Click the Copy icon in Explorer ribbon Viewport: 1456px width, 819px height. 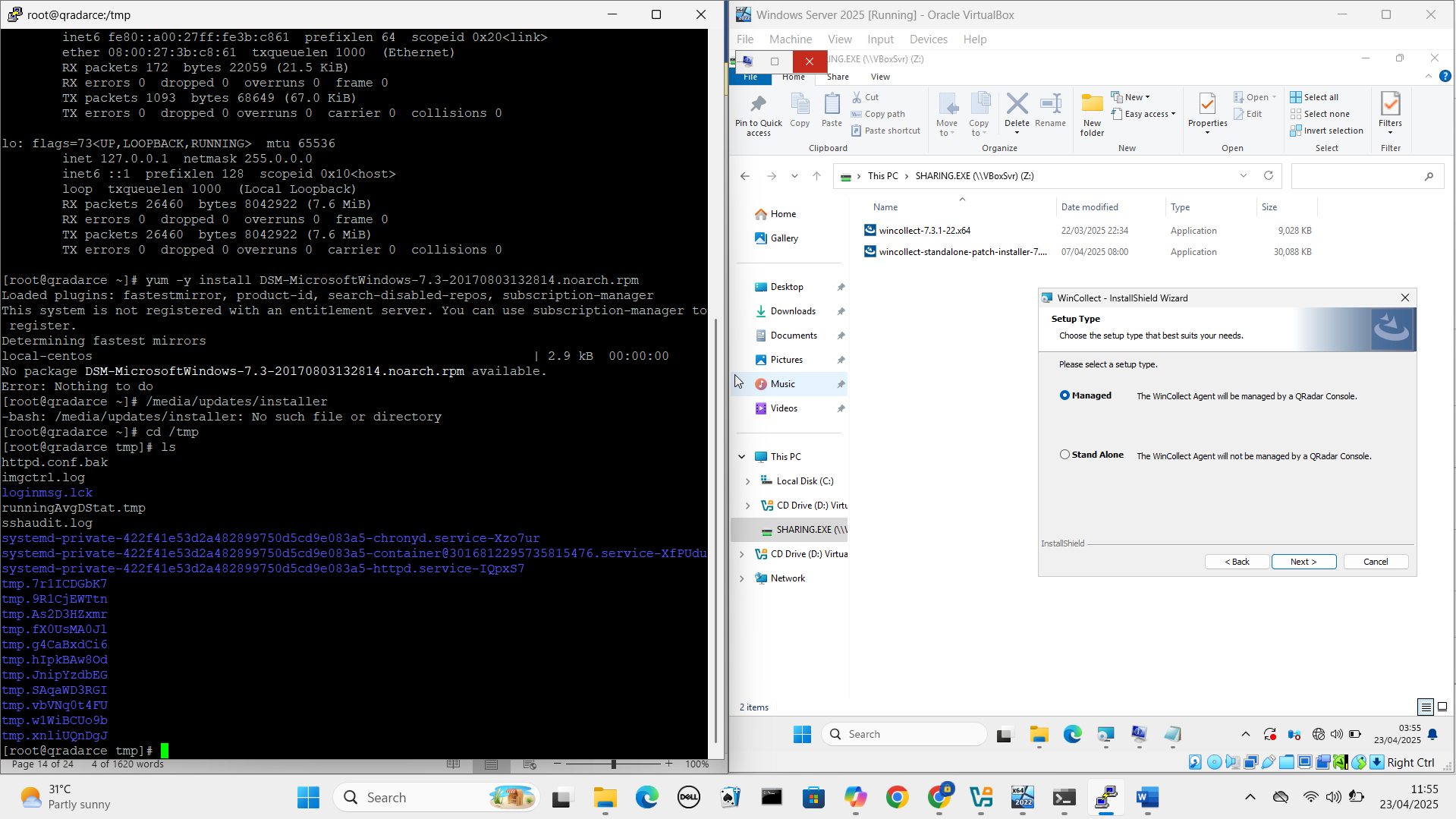point(800,111)
